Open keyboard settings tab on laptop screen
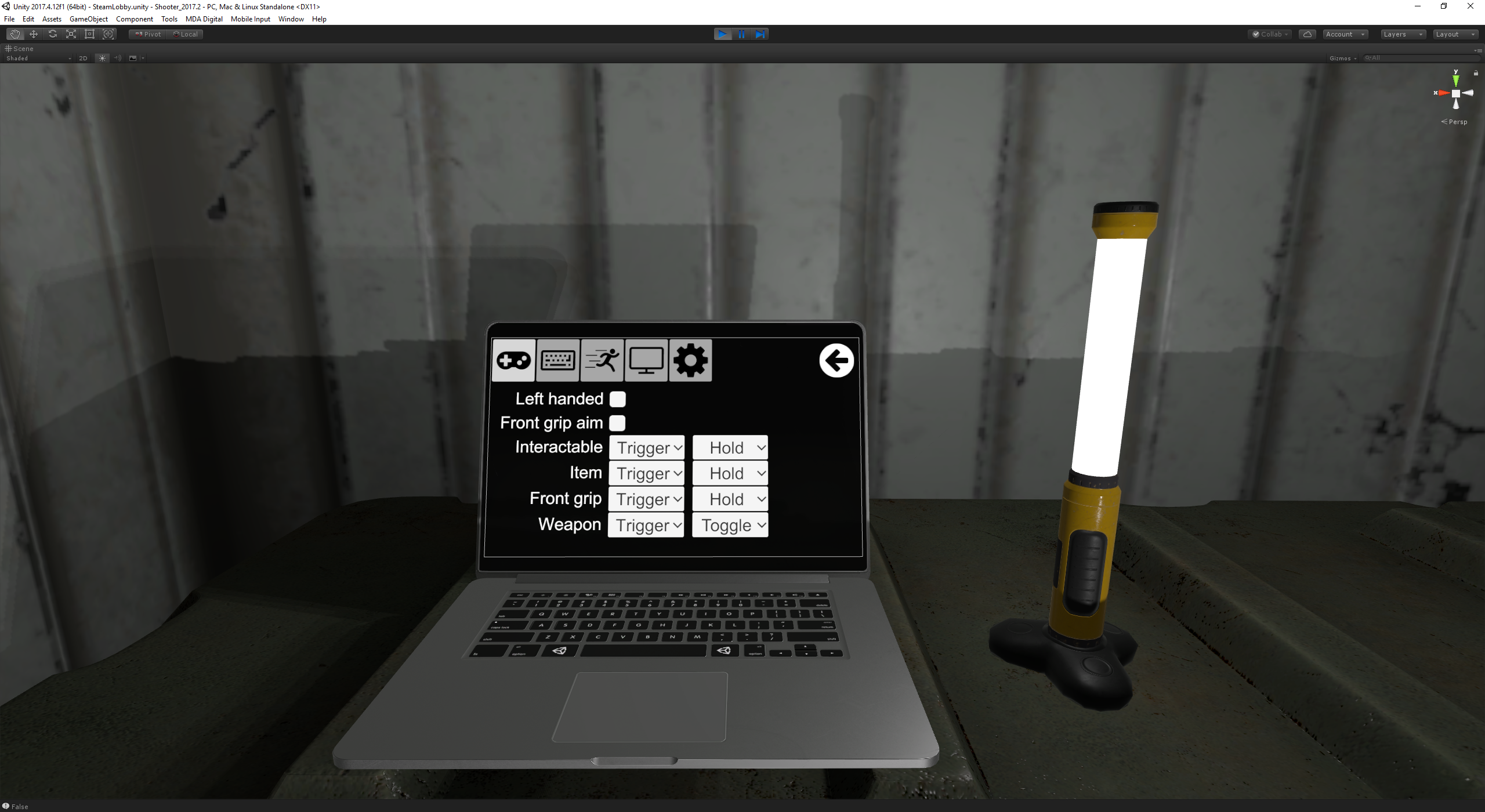This screenshot has width=1485, height=812. pyautogui.click(x=557, y=360)
